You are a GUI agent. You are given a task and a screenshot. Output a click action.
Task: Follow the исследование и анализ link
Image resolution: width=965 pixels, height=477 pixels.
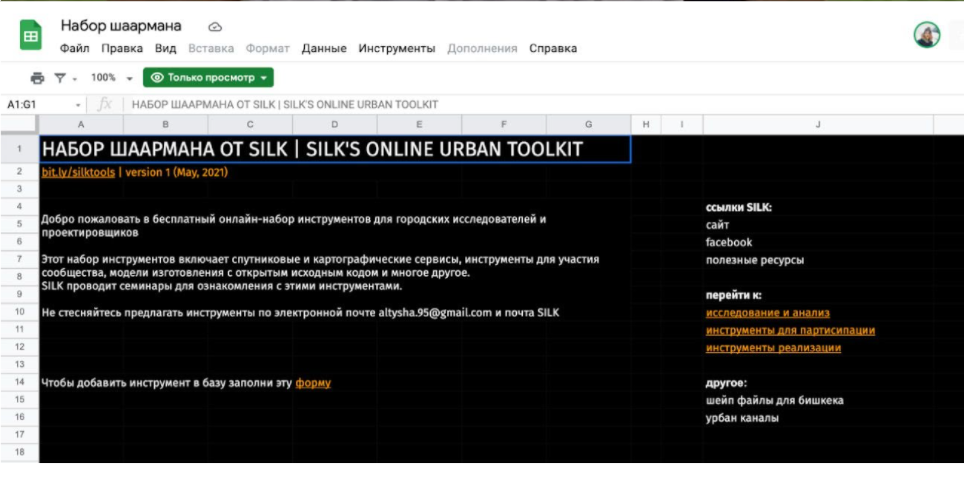768,313
